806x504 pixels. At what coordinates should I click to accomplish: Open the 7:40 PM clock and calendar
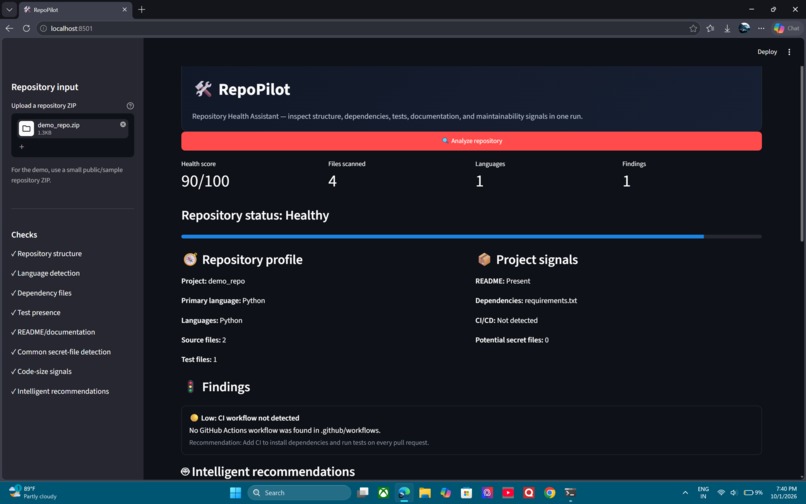click(x=784, y=493)
